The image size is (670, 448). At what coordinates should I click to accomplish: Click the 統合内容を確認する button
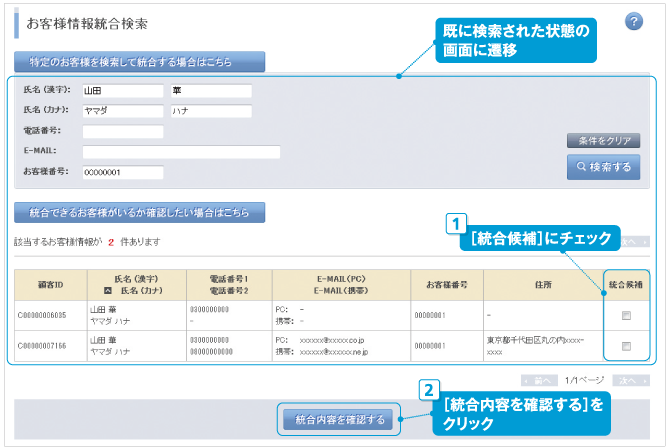(x=340, y=419)
